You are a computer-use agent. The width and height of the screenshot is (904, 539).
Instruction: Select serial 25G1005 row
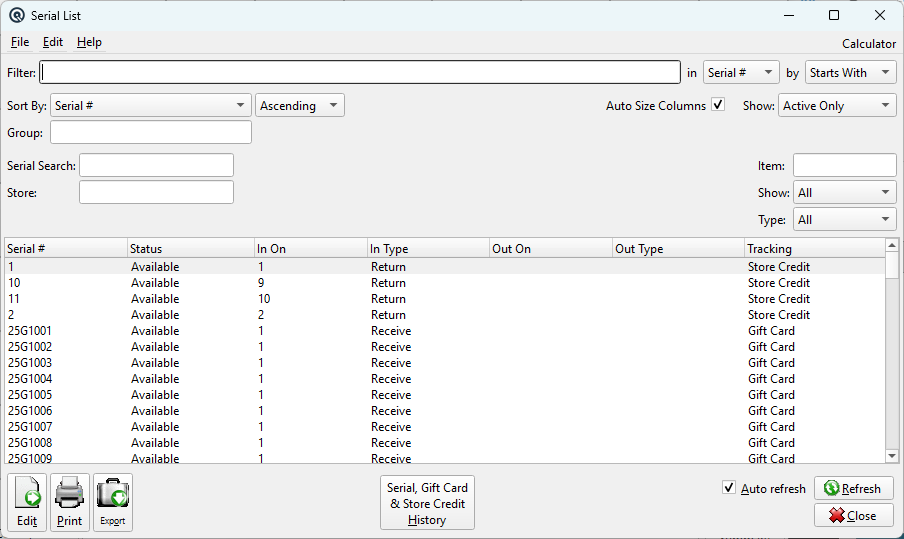coord(445,395)
